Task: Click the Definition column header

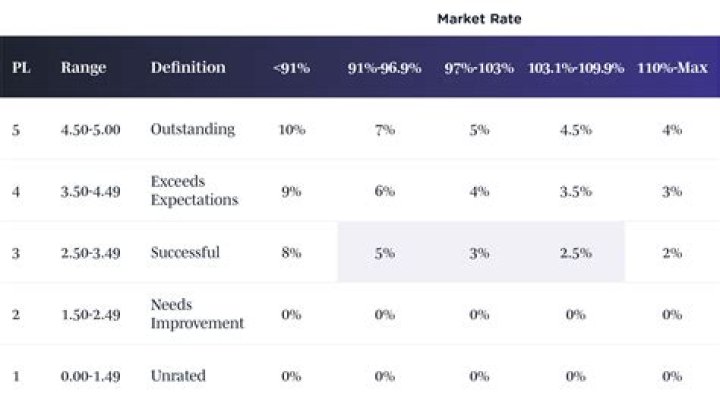Action: 188,68
